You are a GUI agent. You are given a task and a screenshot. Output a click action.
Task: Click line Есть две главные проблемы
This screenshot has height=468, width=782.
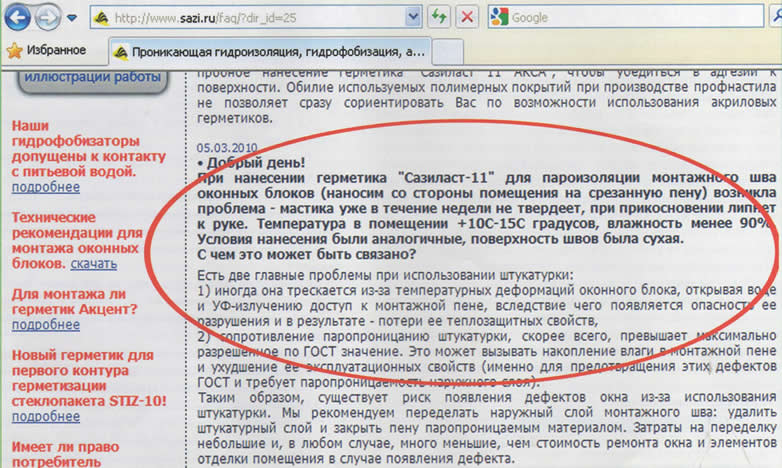(x=385, y=275)
